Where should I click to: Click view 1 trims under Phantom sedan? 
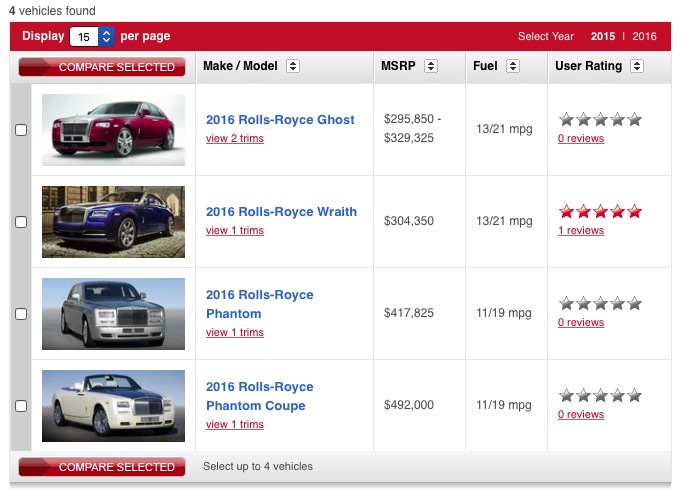click(x=235, y=332)
